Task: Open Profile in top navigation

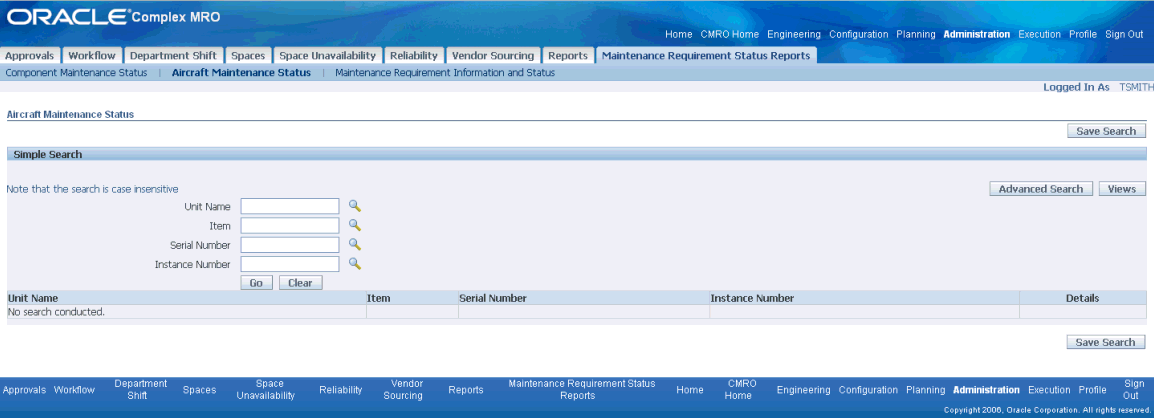Action: coord(1083,35)
